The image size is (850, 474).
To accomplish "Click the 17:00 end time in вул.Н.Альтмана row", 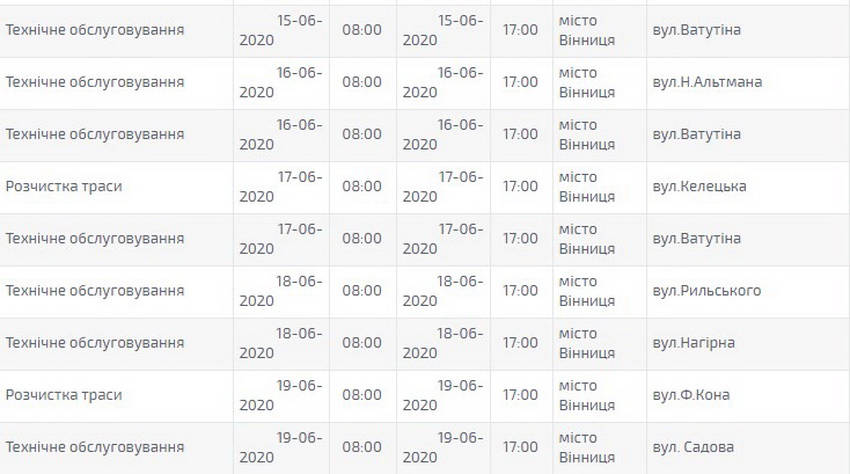I will (520, 82).
